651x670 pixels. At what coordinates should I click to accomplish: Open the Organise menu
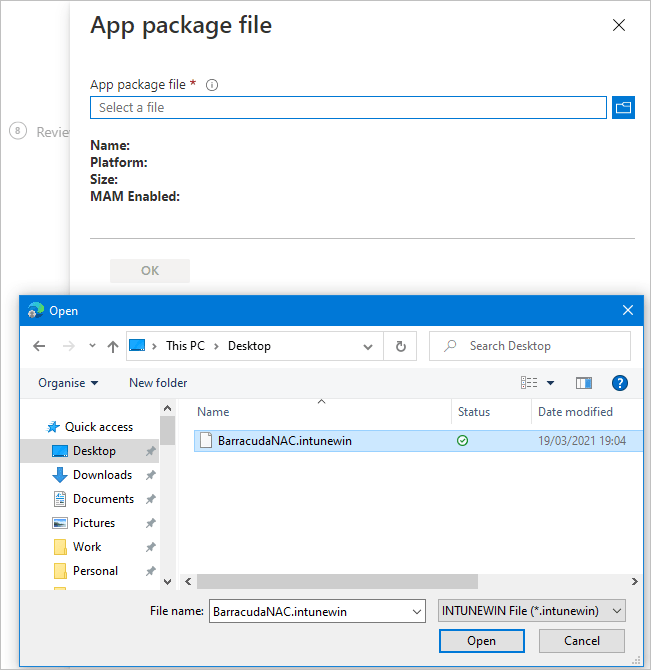pos(68,383)
